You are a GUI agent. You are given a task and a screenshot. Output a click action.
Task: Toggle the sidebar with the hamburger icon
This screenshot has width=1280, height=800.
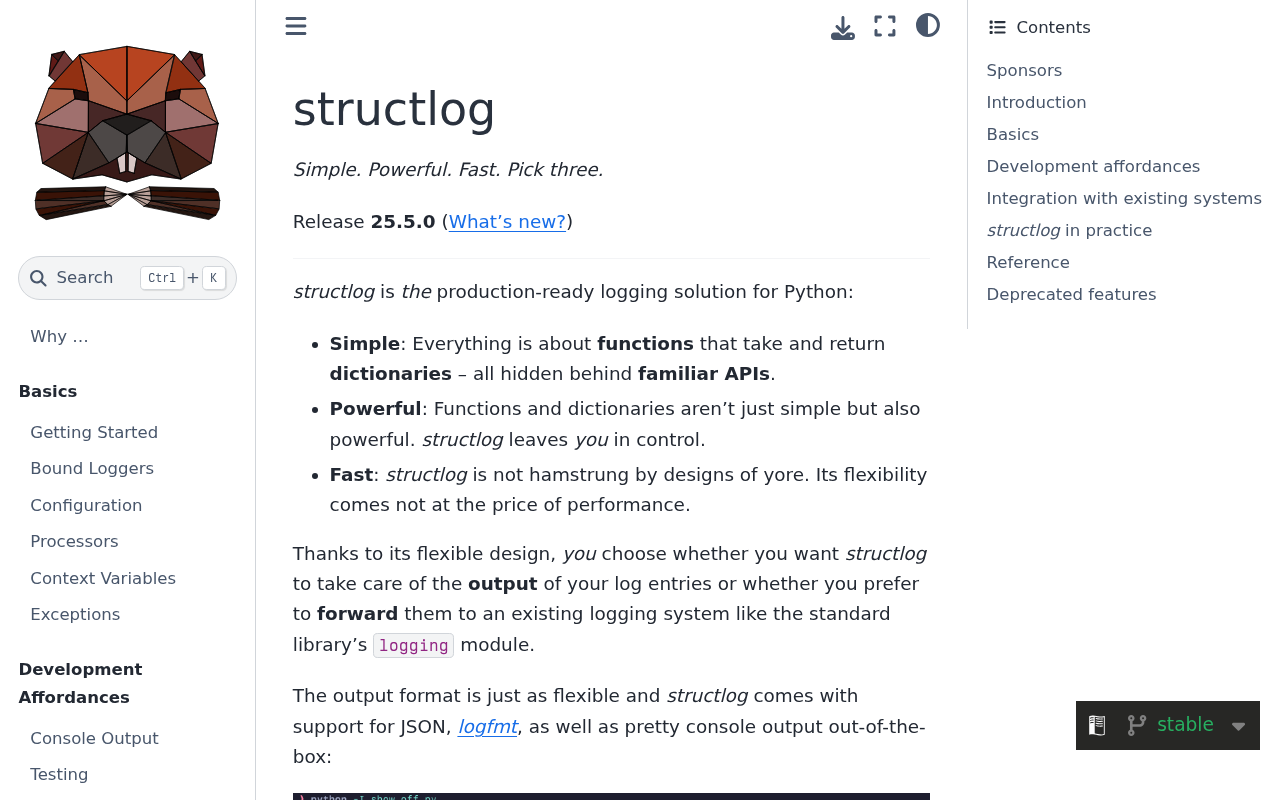click(x=294, y=24)
